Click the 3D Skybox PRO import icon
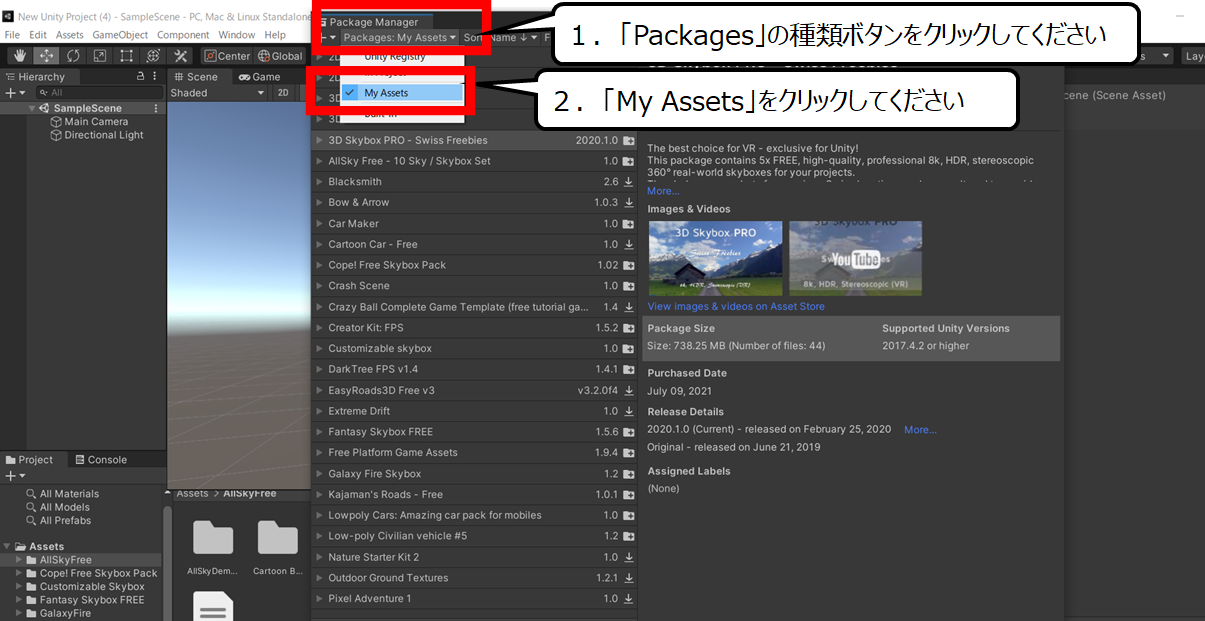1205x621 pixels. 628,141
